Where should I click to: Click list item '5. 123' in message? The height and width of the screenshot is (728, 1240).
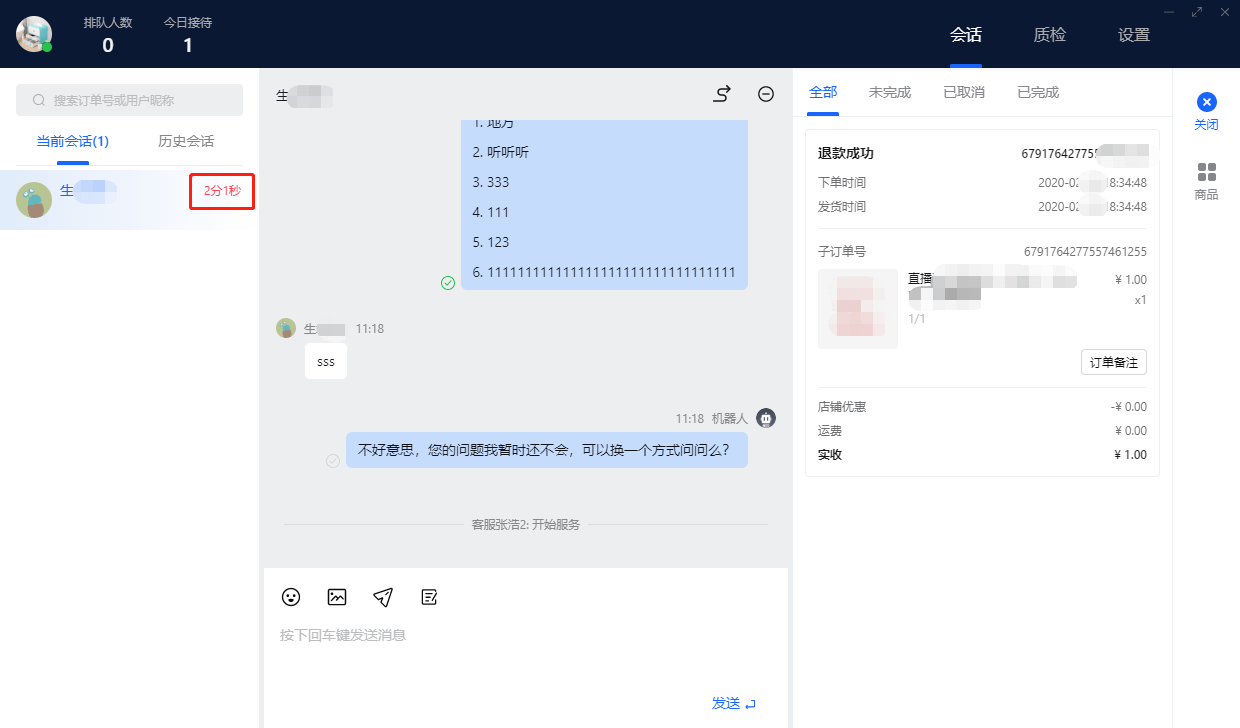coord(491,243)
